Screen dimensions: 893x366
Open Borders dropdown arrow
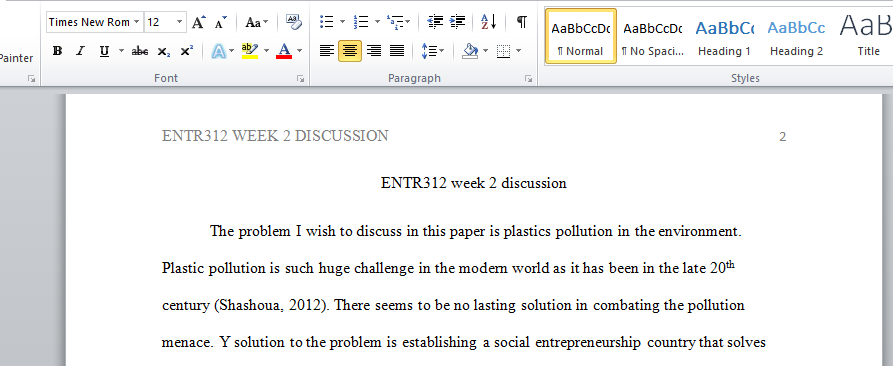(518, 51)
